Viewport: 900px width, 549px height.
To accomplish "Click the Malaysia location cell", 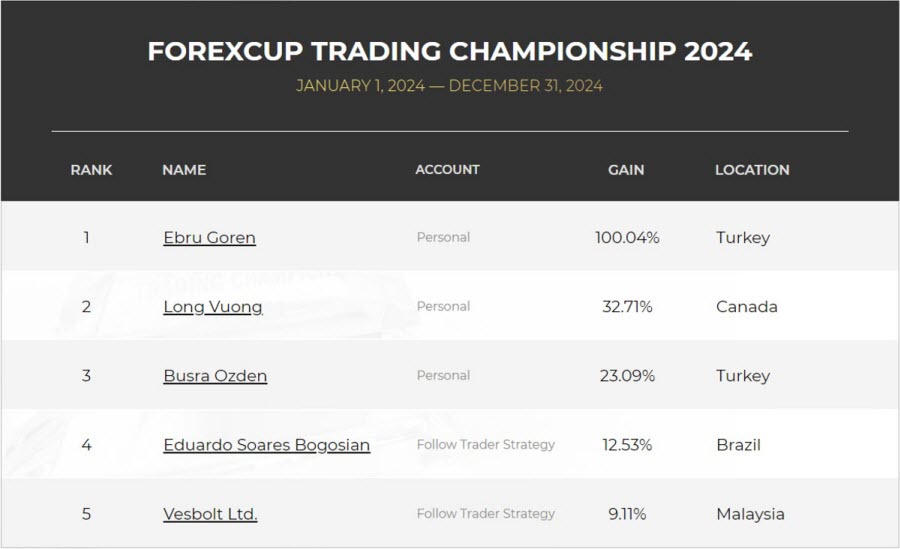I will [x=750, y=514].
